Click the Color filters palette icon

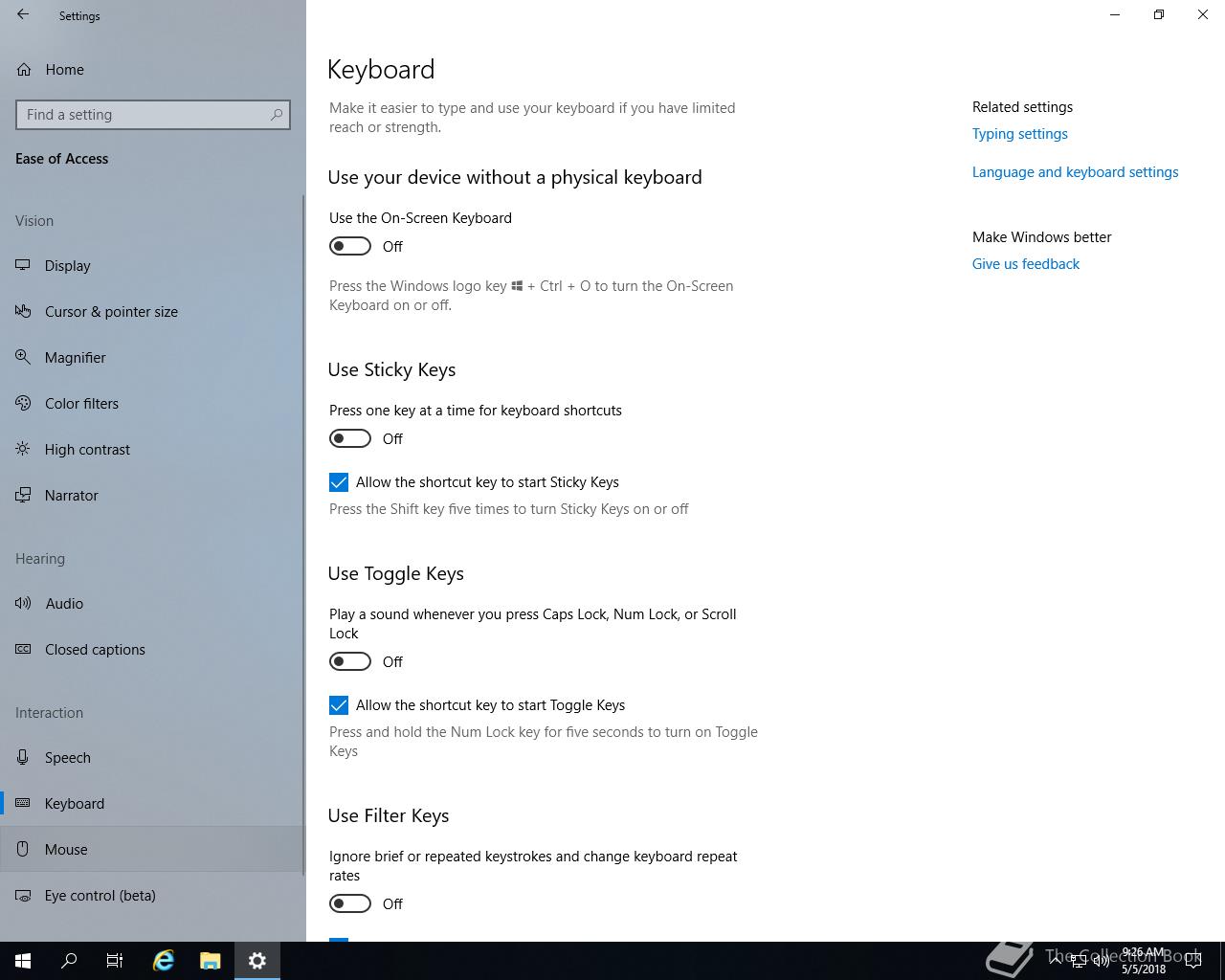point(23,403)
